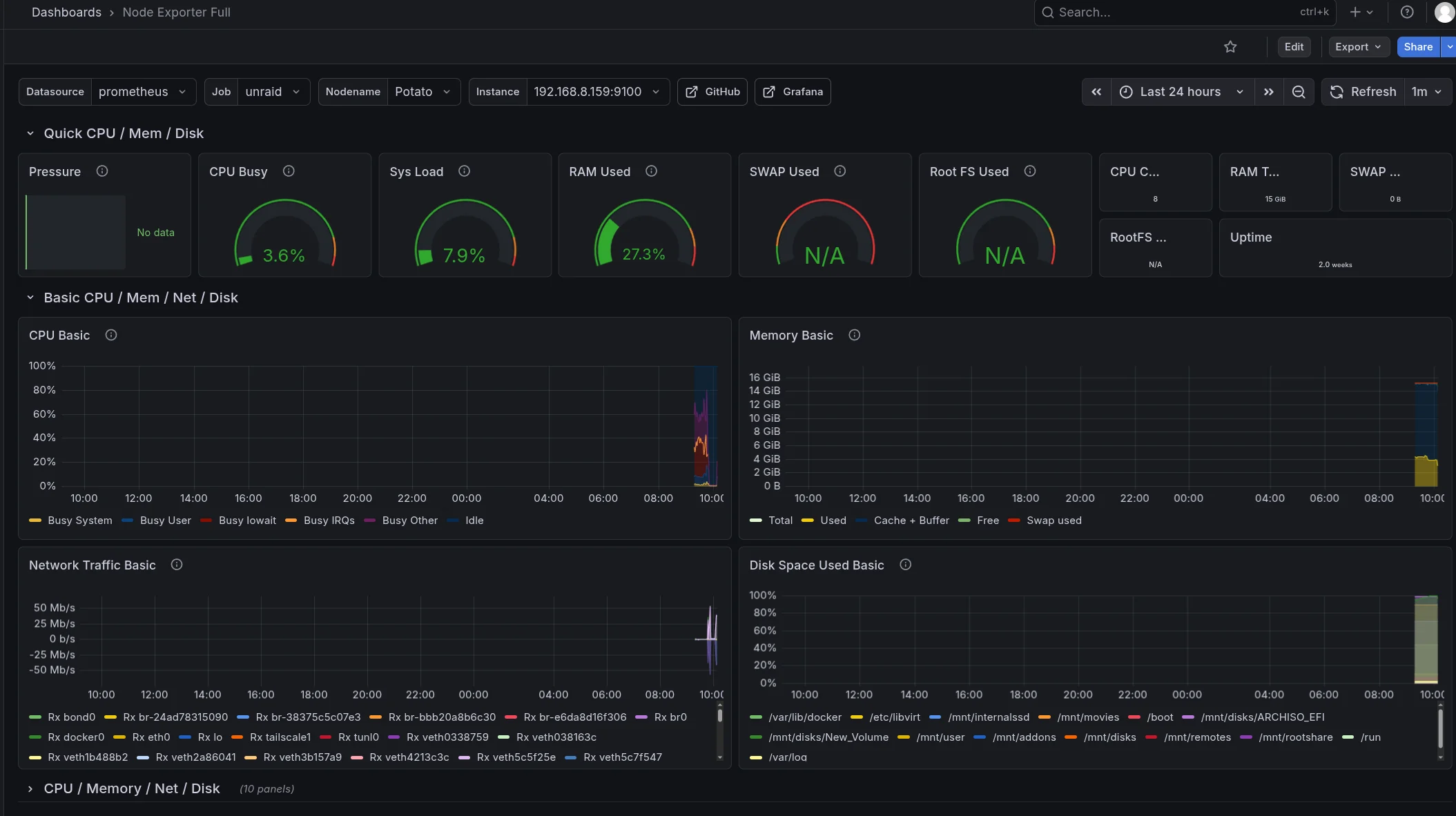
Task: Open the GitHub link
Action: [x=712, y=92]
